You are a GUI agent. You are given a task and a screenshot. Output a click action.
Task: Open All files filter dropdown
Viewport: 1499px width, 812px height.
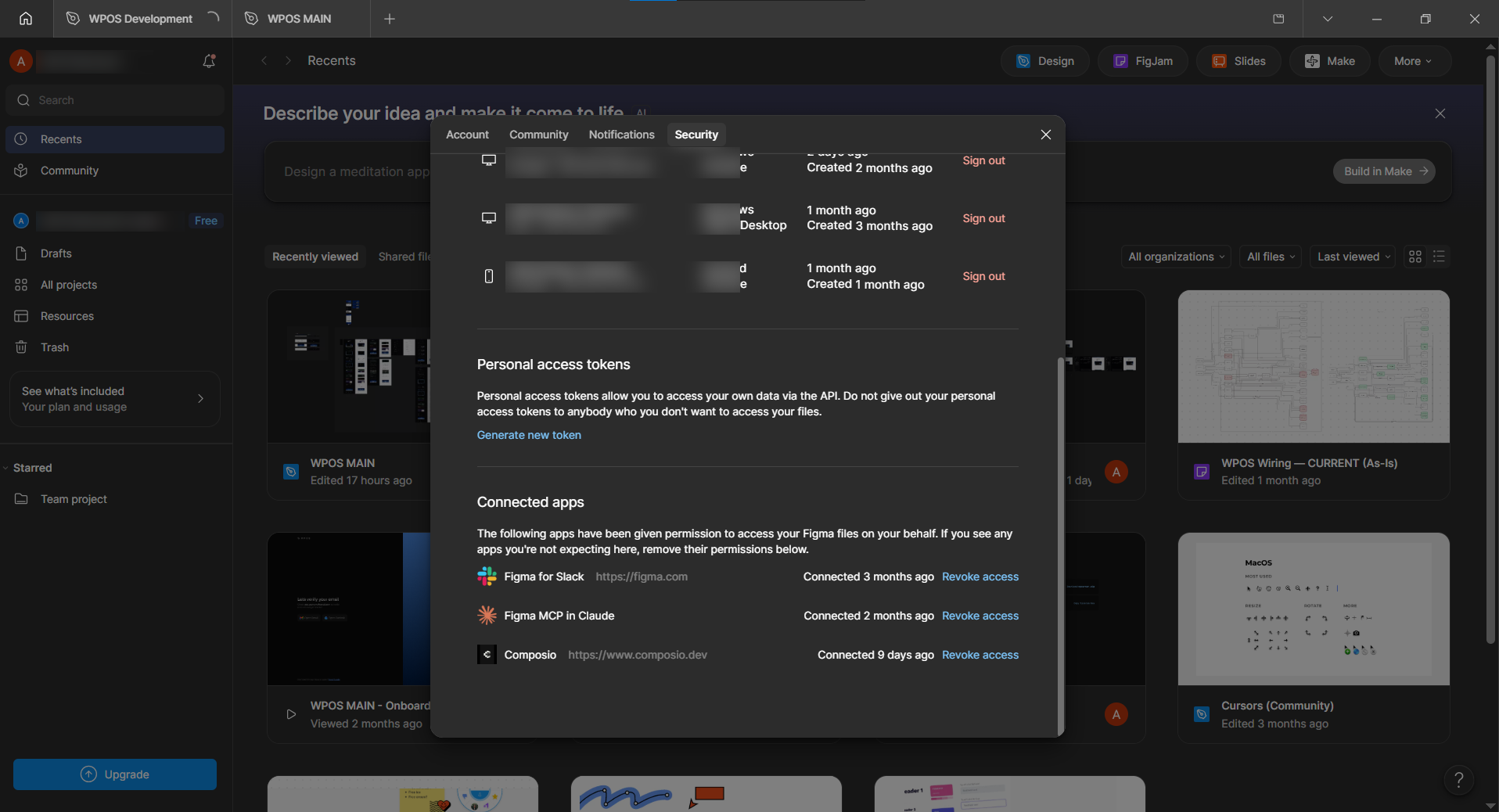click(x=1271, y=257)
